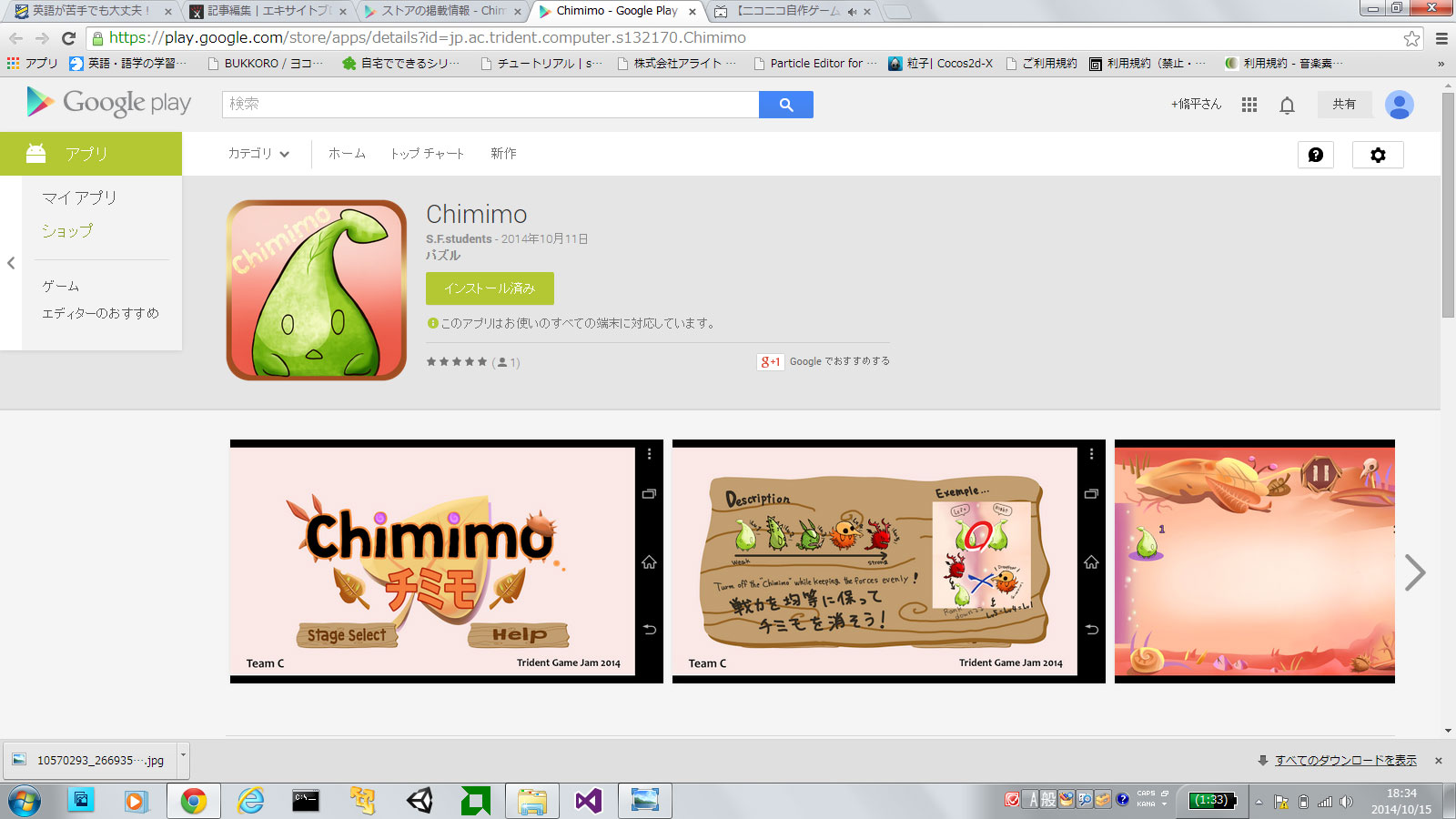1456x819 pixels.
Task: Open ゲーム category in sidebar
Action: coord(61,286)
